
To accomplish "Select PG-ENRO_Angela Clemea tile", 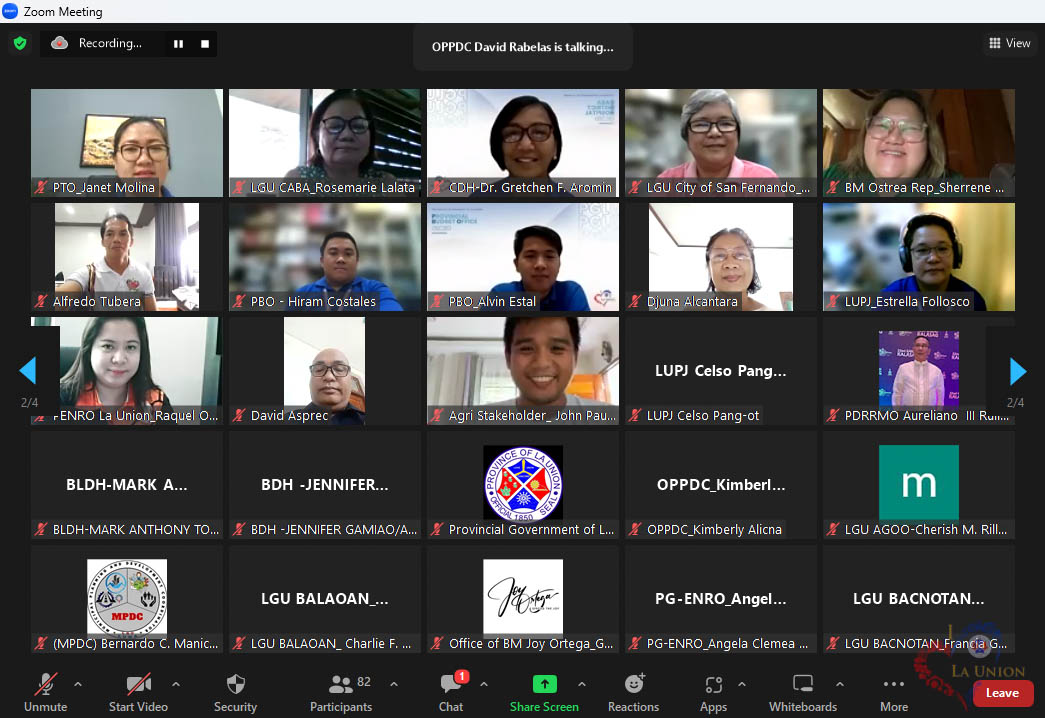I will [721, 599].
